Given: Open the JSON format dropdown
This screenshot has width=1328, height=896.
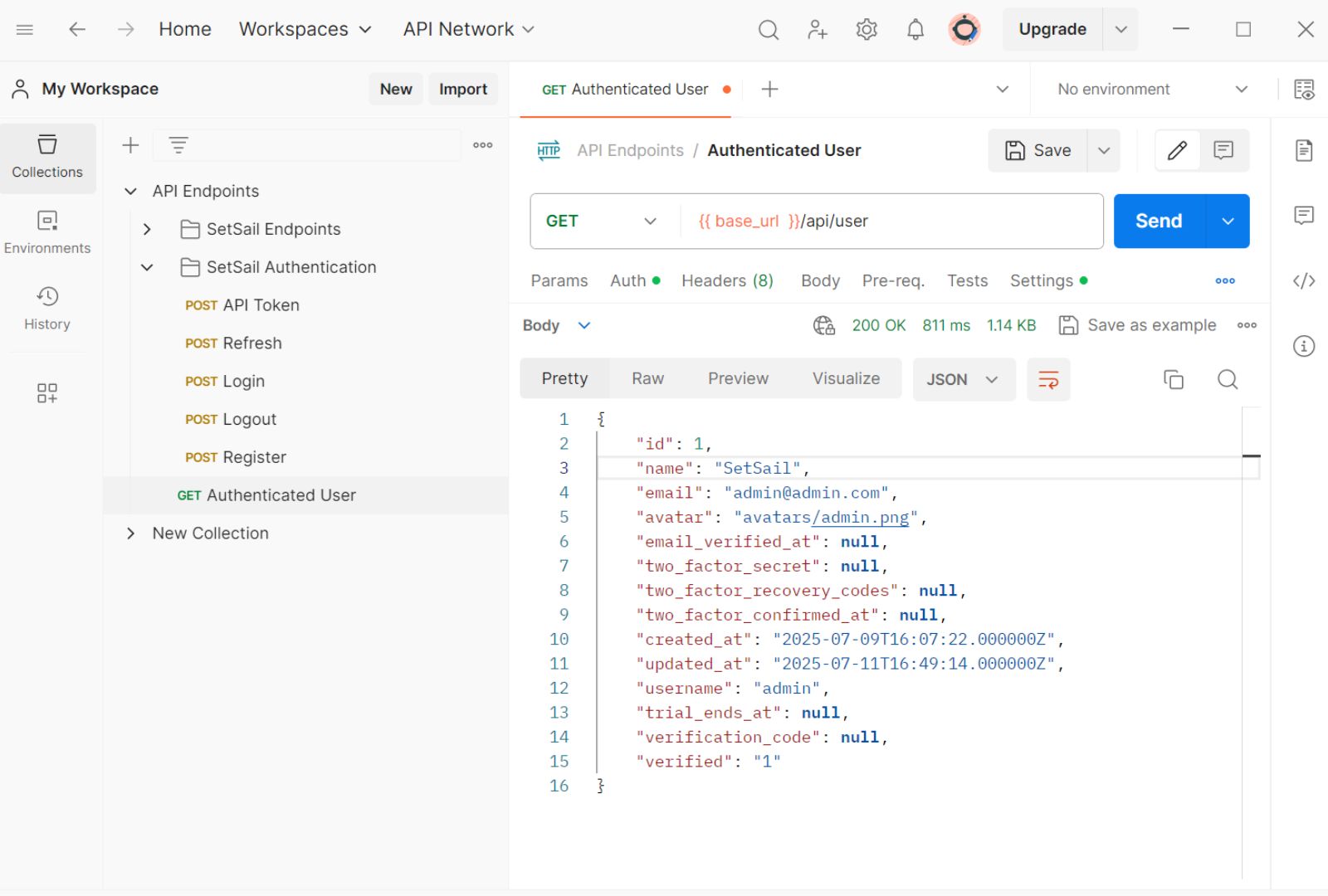Looking at the screenshot, I should pos(964,379).
